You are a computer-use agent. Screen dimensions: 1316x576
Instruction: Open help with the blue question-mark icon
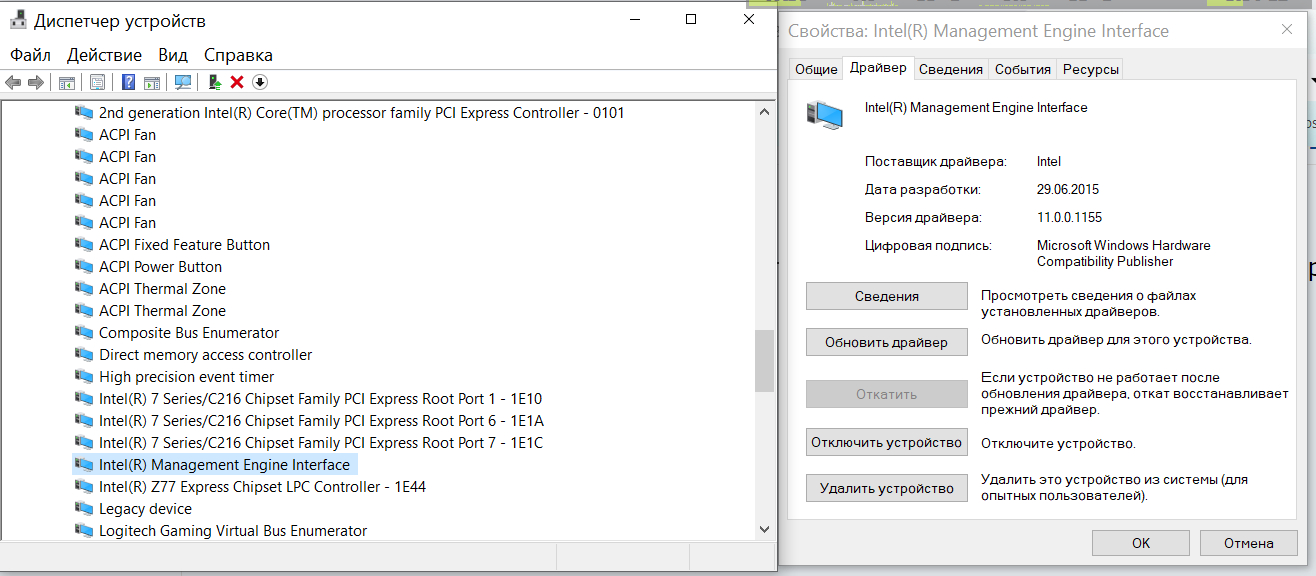click(129, 82)
